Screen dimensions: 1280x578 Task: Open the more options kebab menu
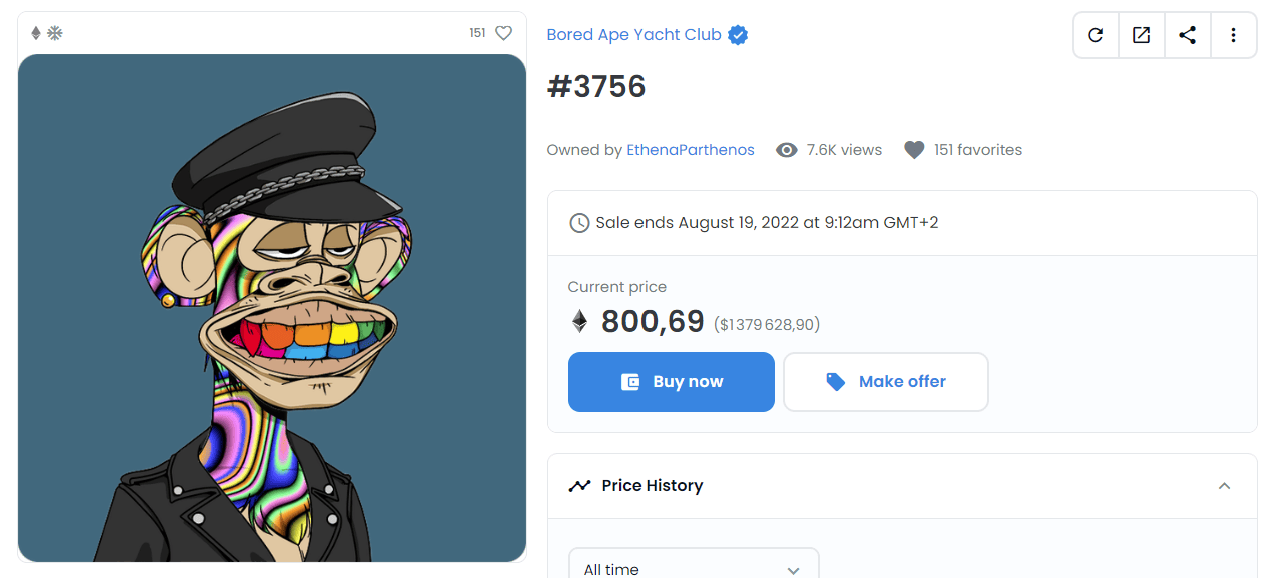click(1233, 34)
